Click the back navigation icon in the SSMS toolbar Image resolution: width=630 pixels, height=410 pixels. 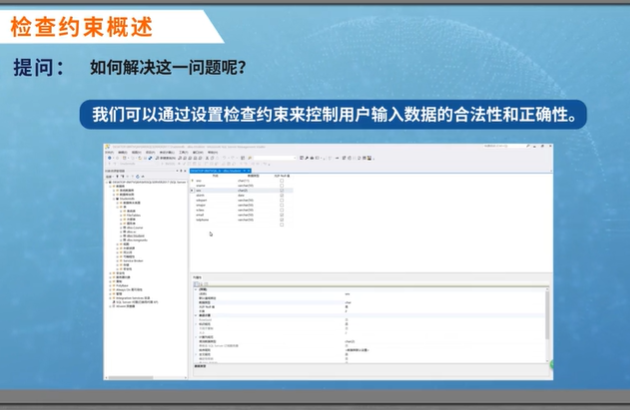109,158
